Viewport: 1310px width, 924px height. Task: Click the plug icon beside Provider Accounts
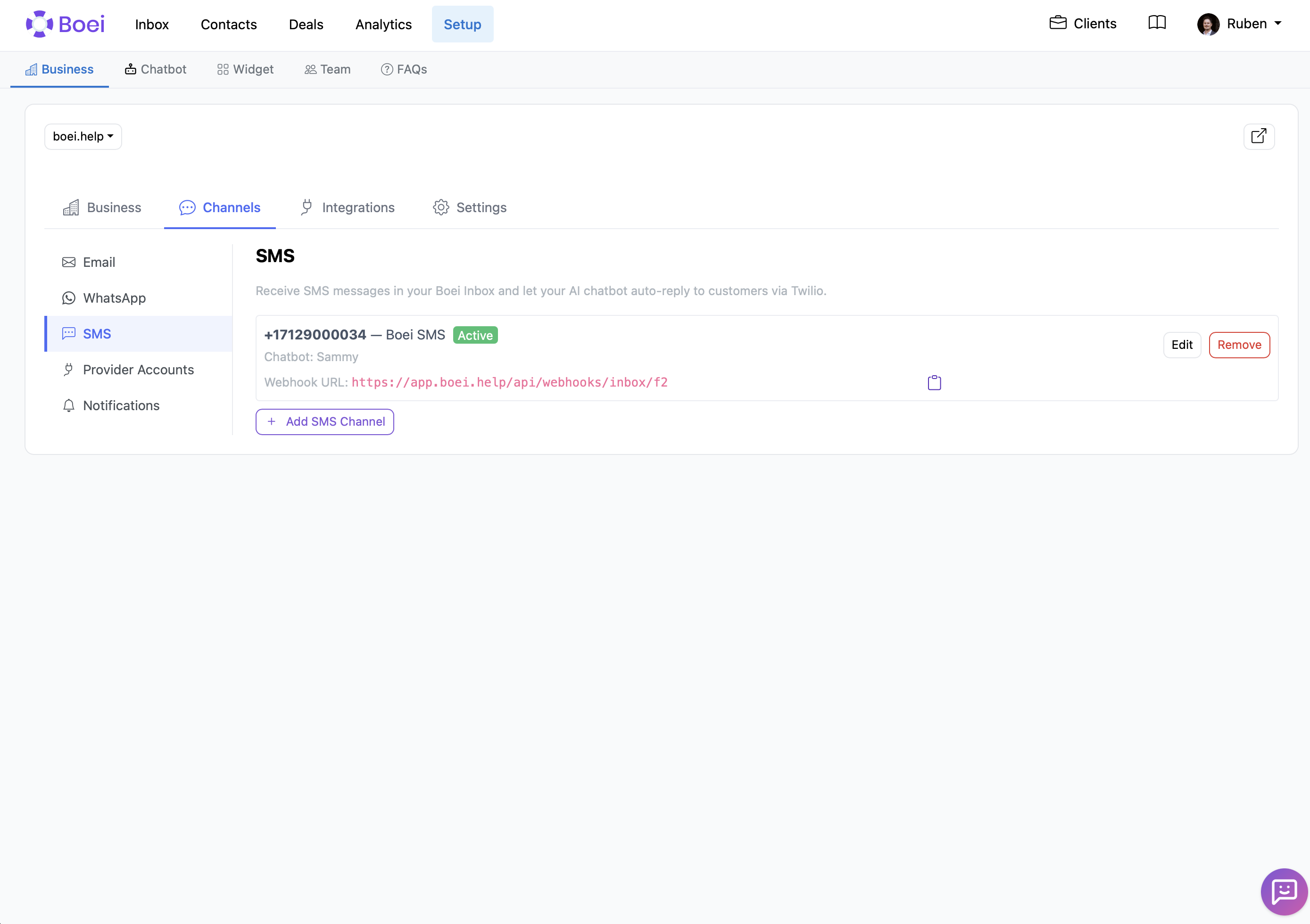click(x=68, y=370)
